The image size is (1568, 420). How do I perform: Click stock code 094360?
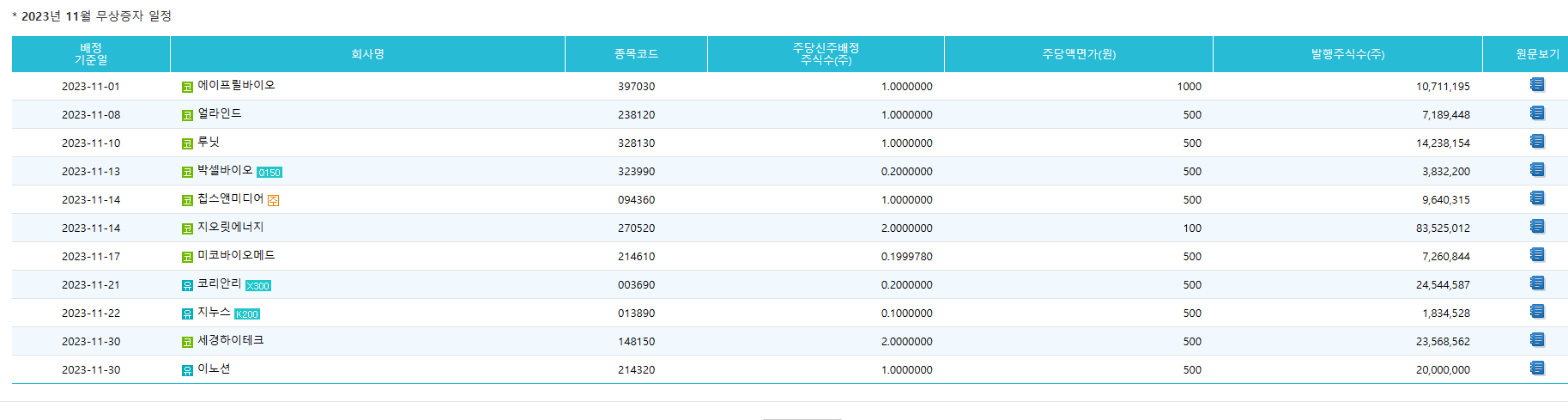point(636,200)
